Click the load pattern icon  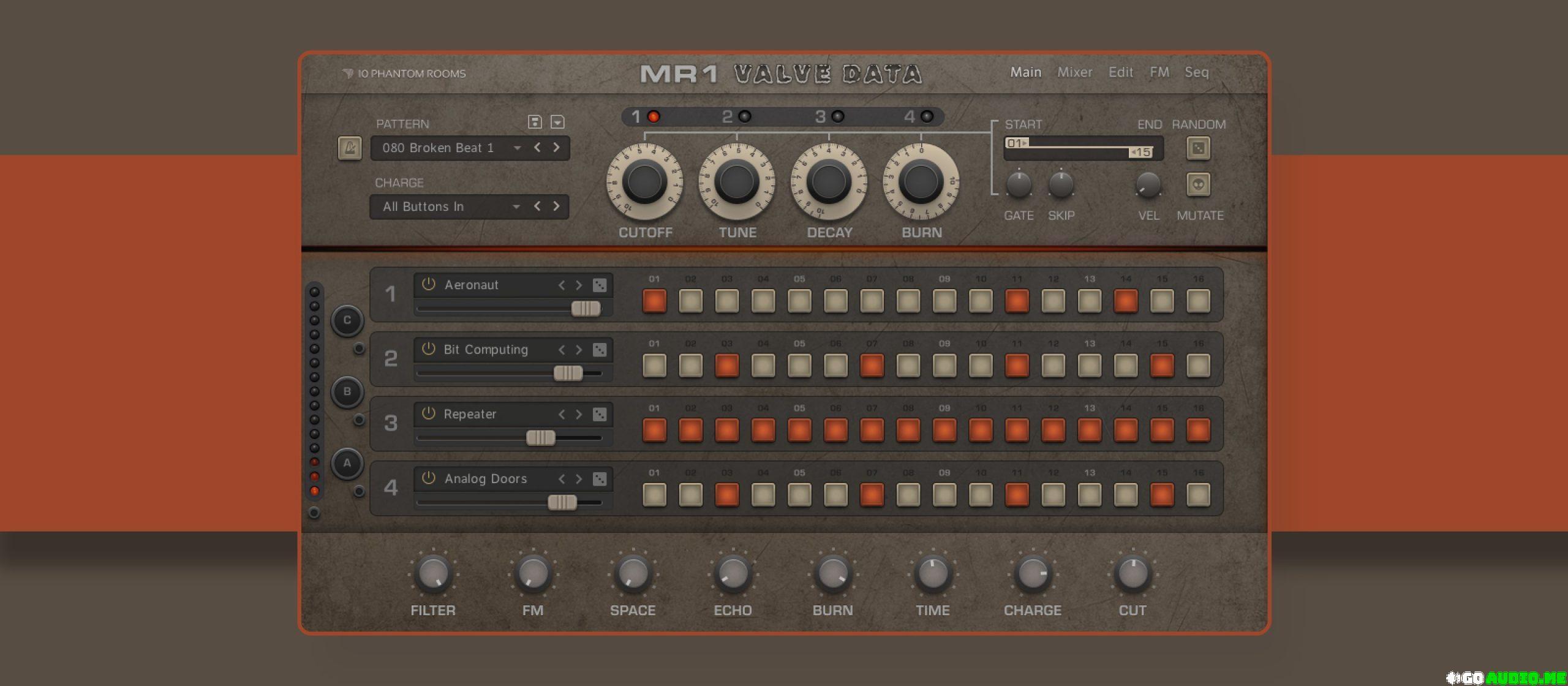tap(557, 122)
